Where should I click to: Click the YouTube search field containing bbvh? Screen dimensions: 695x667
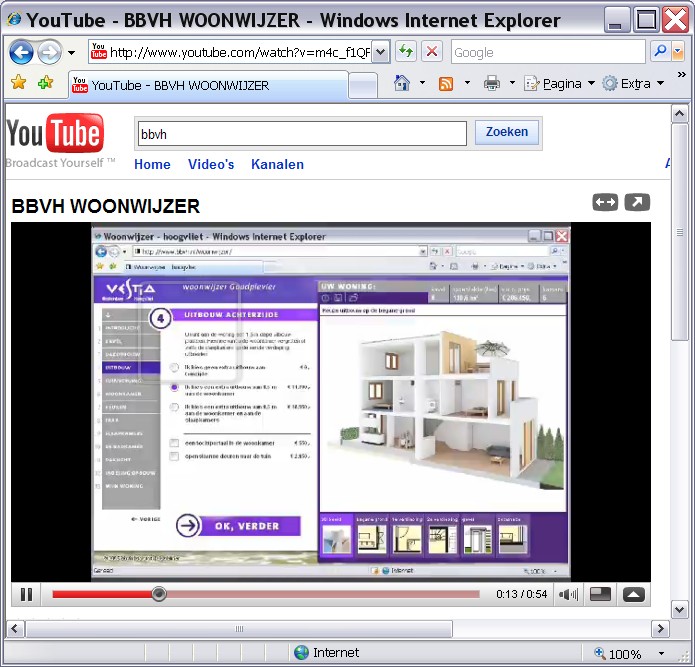tap(302, 134)
